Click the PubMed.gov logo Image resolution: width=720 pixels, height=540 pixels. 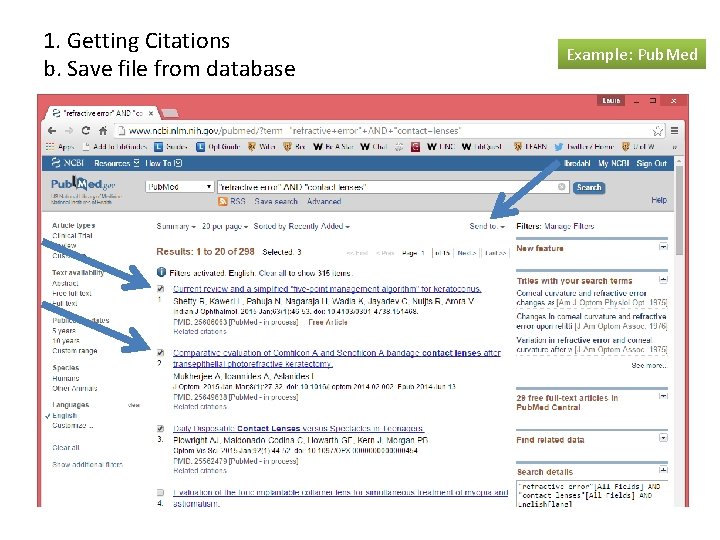point(84,185)
